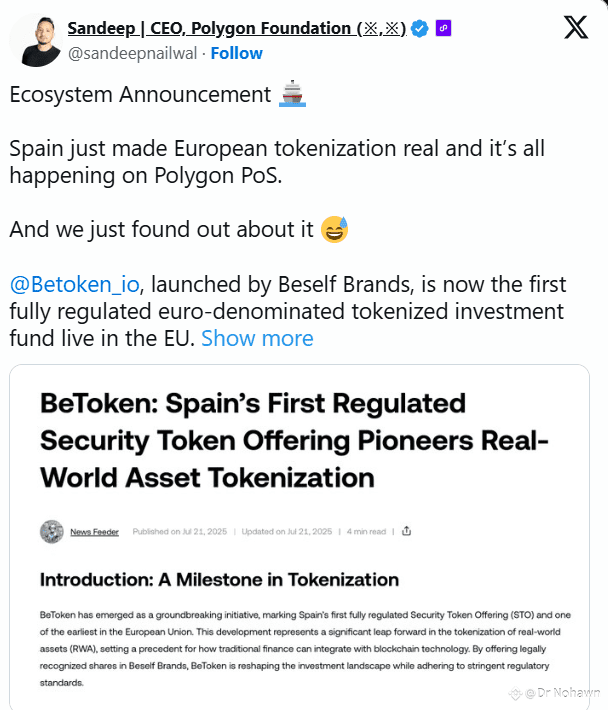
Task: Open the Sandeep CEO Polygon Foundation display name
Action: (236, 29)
